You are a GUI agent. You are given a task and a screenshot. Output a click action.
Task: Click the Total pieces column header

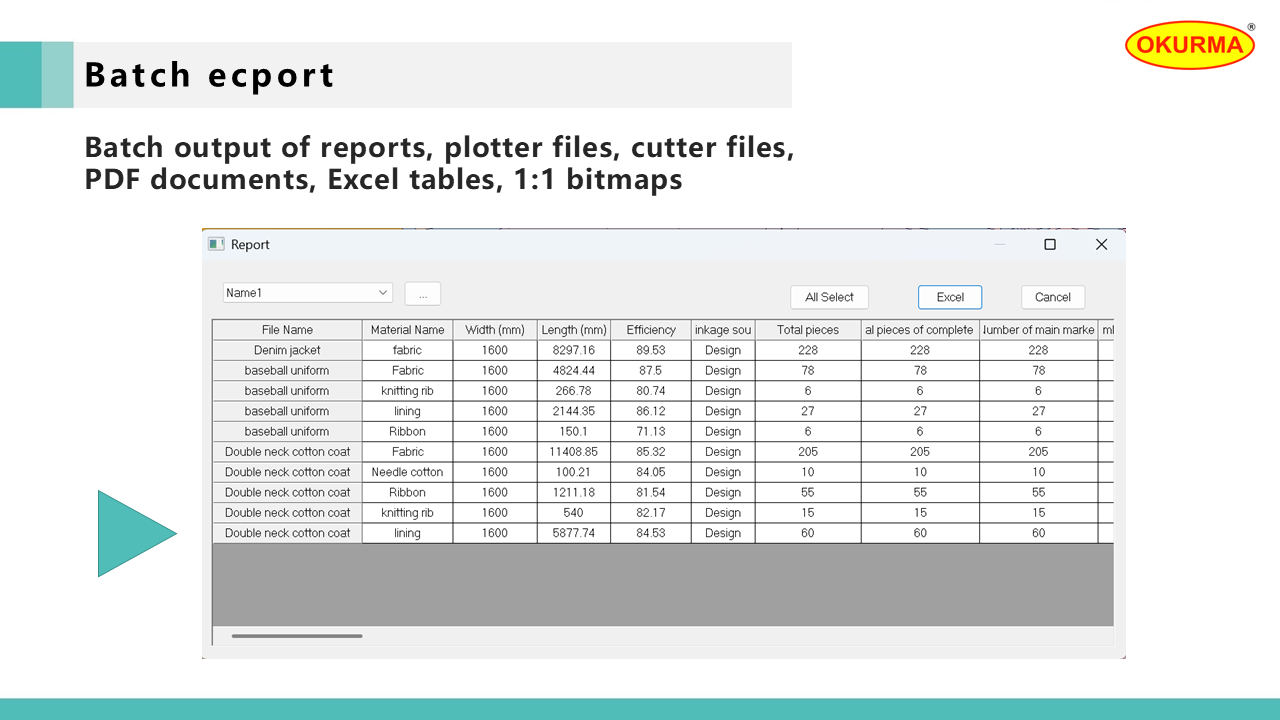807,330
